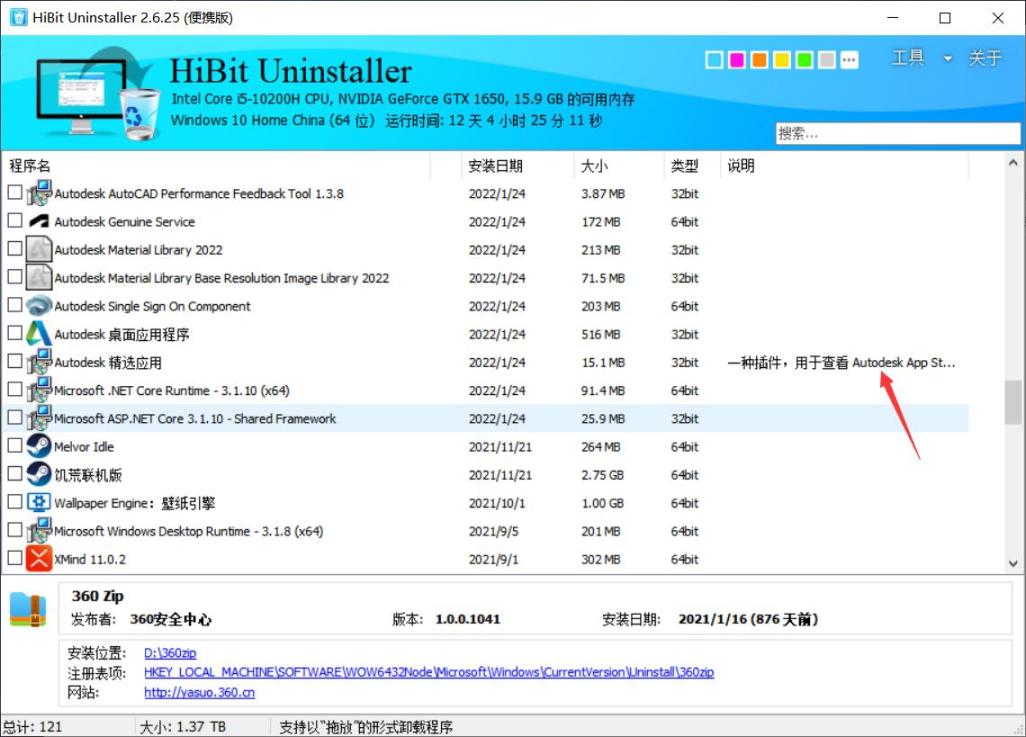
Task: Select the Microsoft ASP.NET Core 3.1.10 row
Action: coord(486,418)
